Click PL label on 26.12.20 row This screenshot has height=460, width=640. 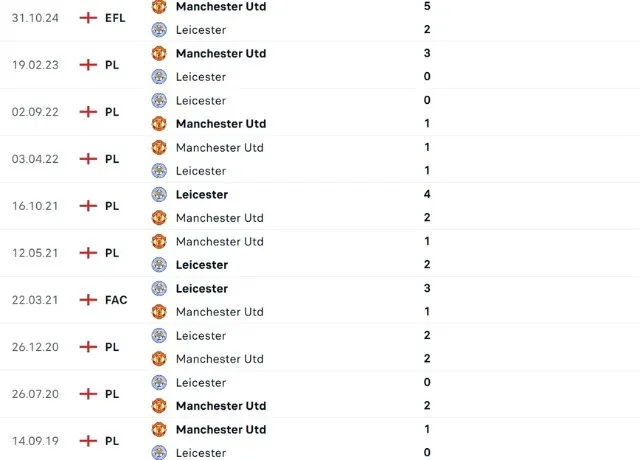[x=112, y=347]
